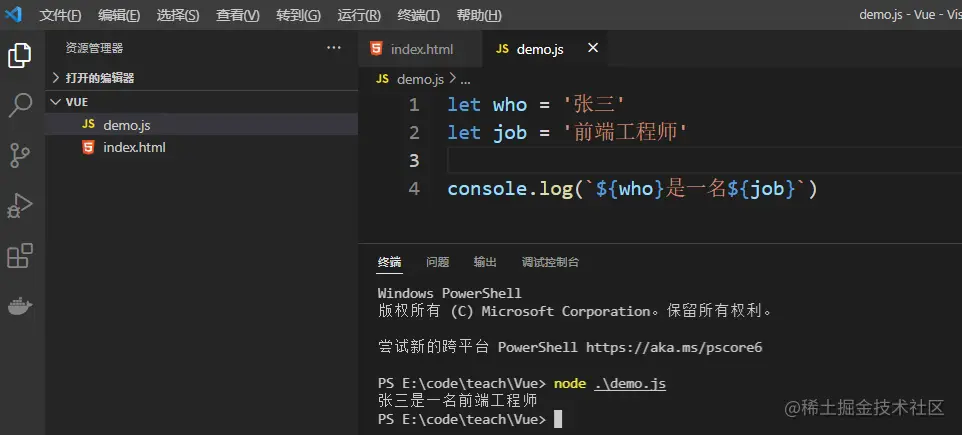This screenshot has width=962, height=435.
Task: Open the https://aka.ms/pscore6 link in terminal
Action: tap(674, 347)
